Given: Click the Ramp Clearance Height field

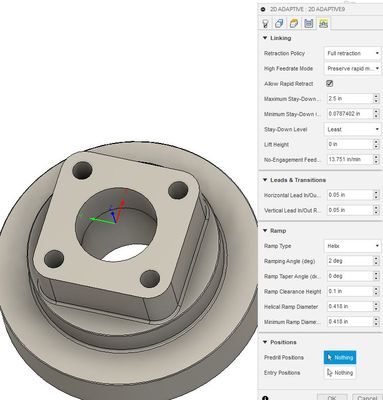Looking at the screenshot, I should point(349,291).
